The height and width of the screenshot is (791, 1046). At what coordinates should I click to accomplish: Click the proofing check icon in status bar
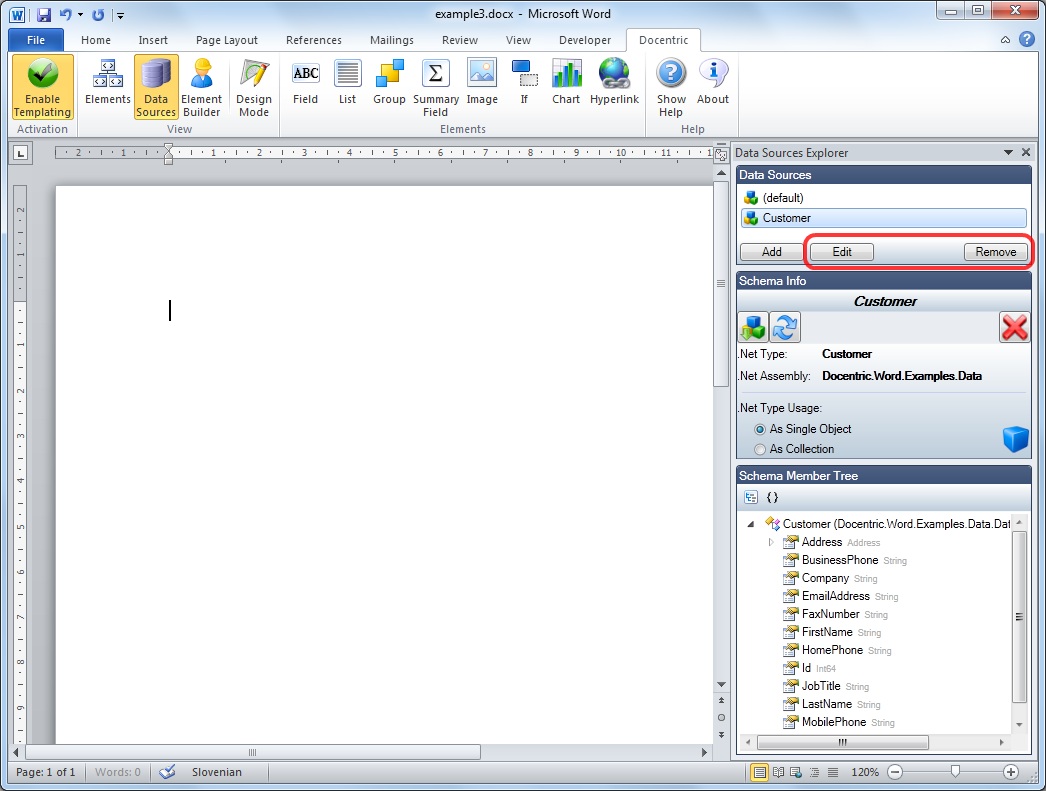click(167, 772)
